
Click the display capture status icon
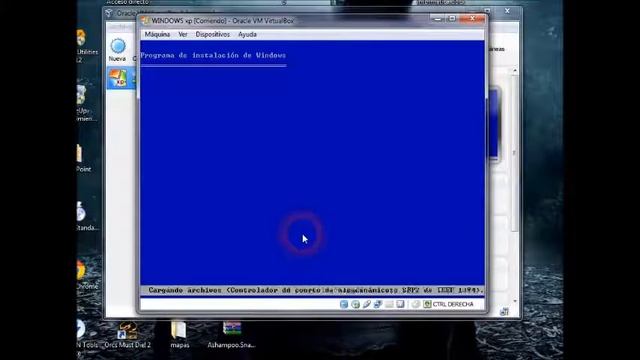400,304
